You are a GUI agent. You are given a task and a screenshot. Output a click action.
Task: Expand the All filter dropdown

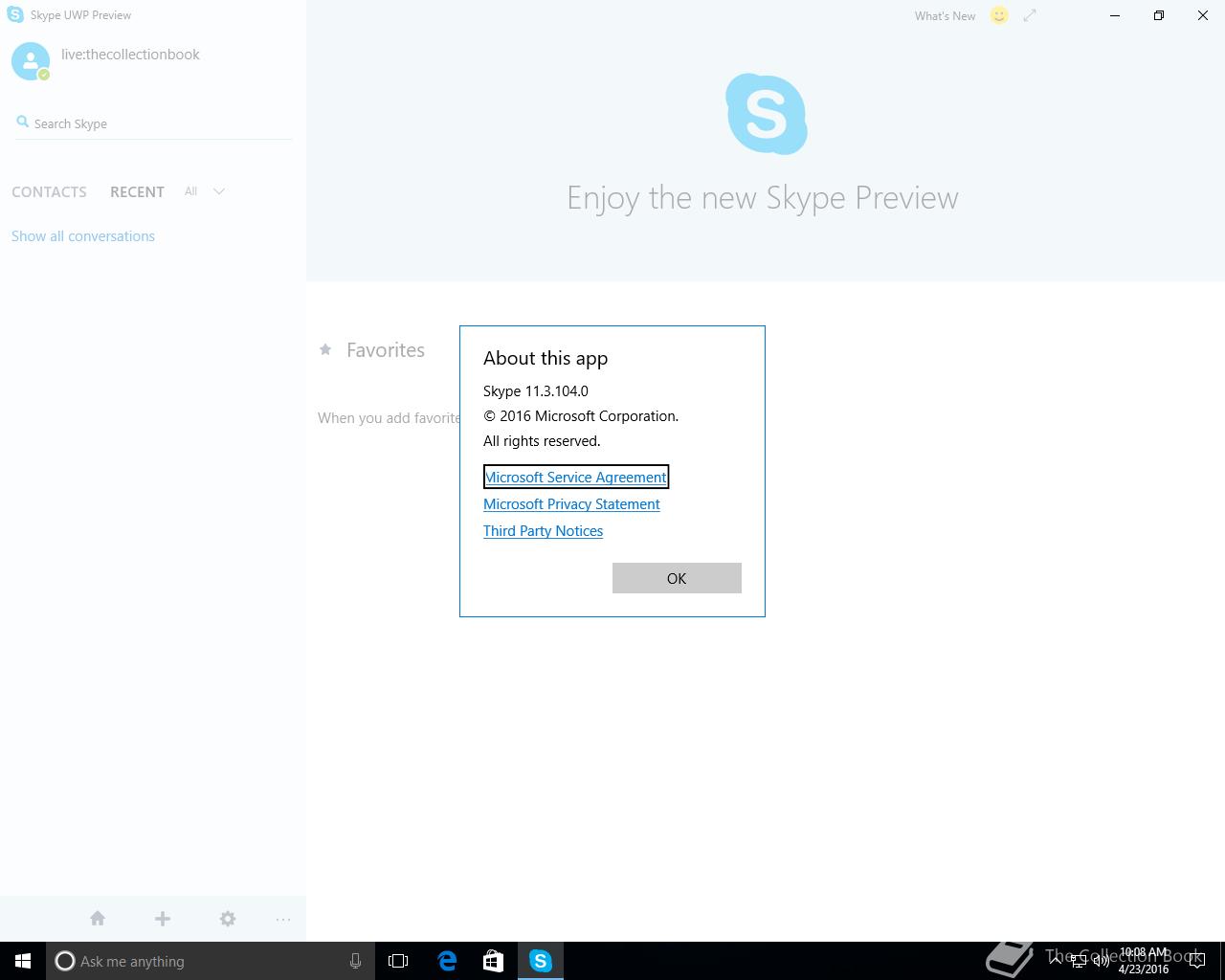205,191
